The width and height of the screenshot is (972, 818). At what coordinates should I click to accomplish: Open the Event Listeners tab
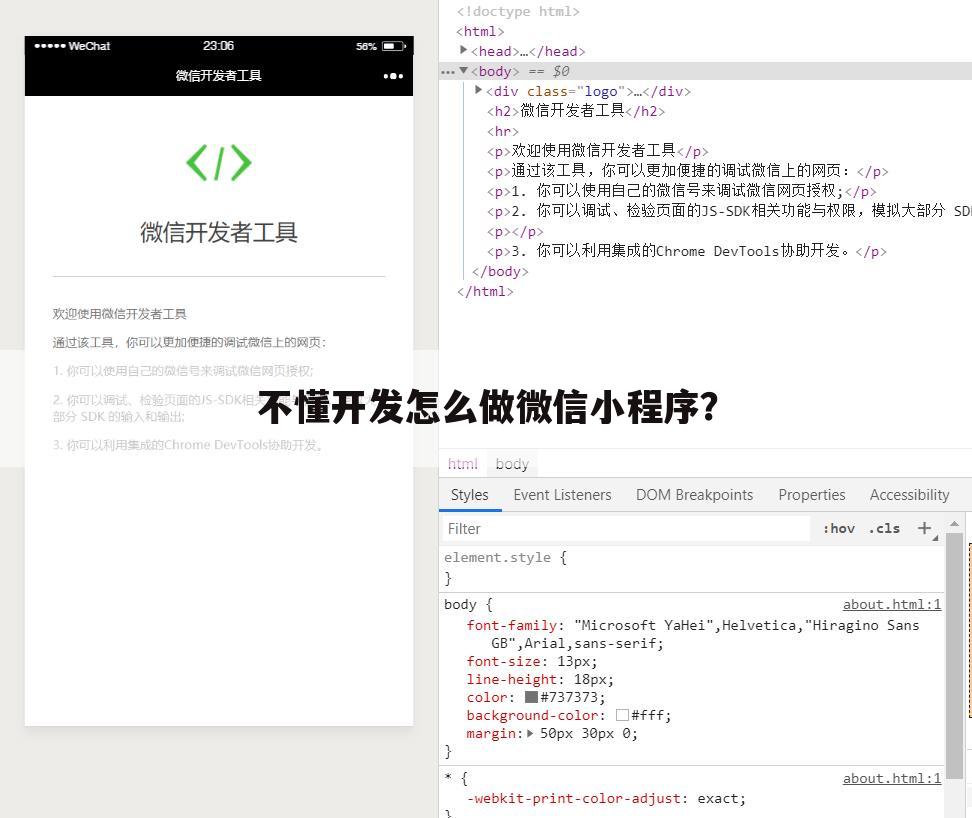tap(562, 495)
